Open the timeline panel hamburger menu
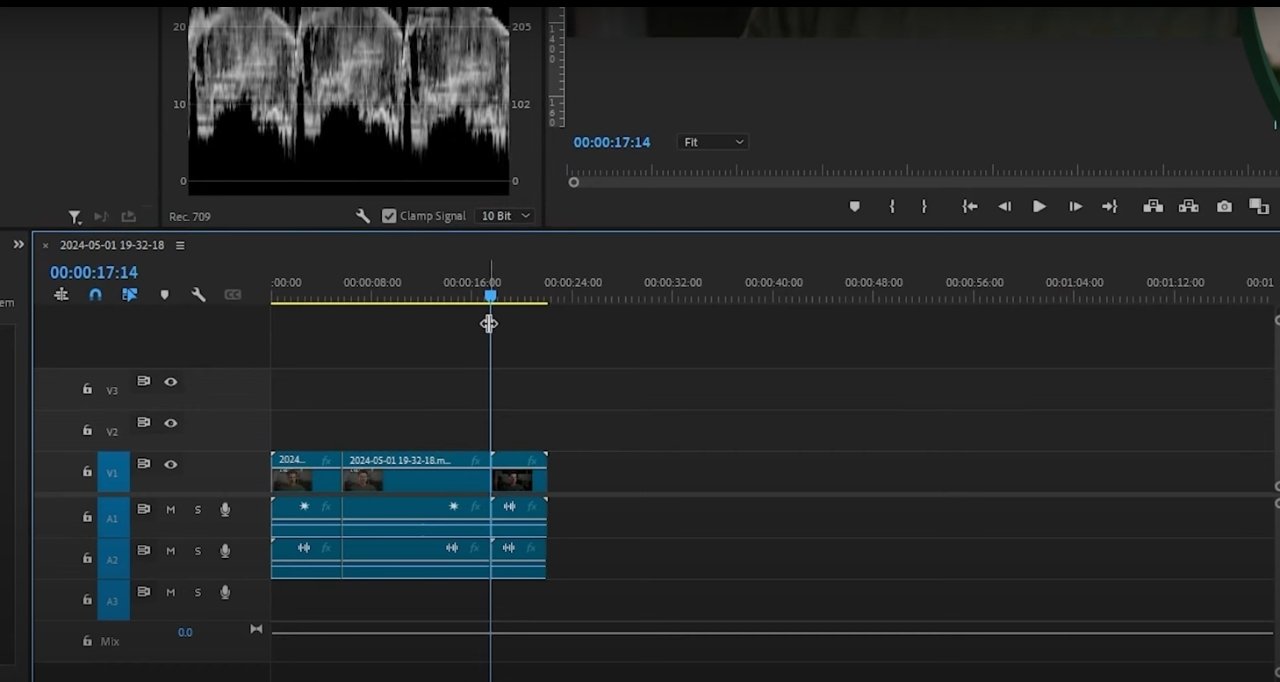 pyautogui.click(x=180, y=245)
